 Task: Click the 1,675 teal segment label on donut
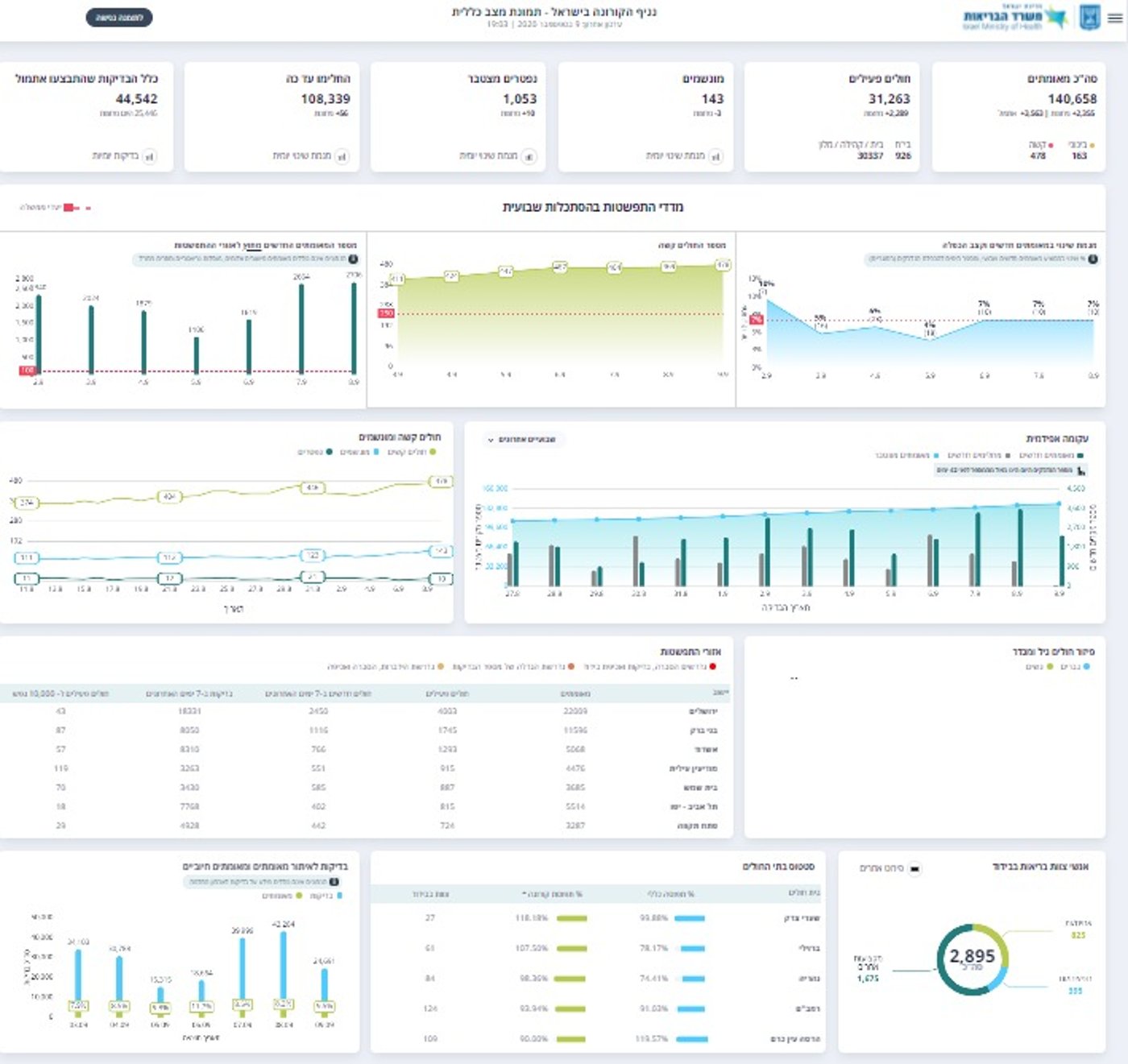pos(868,979)
